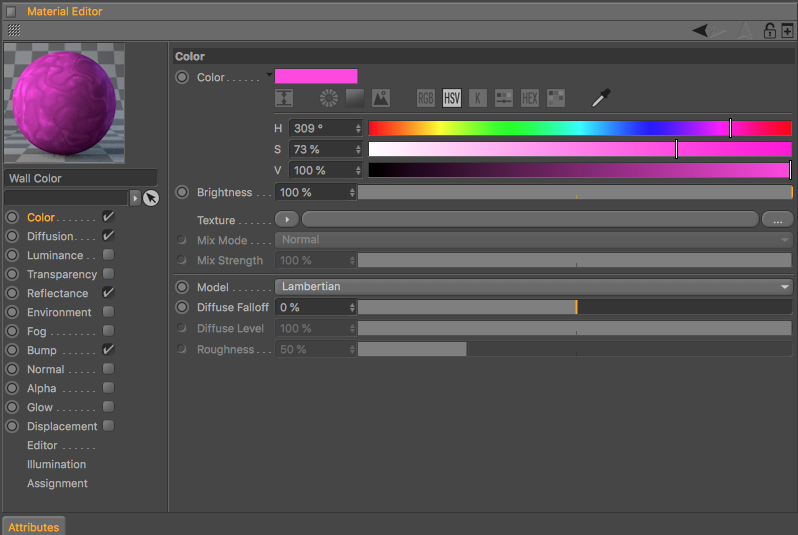Click the Saturation value stepper arrows
The image size is (798, 535).
click(x=358, y=149)
